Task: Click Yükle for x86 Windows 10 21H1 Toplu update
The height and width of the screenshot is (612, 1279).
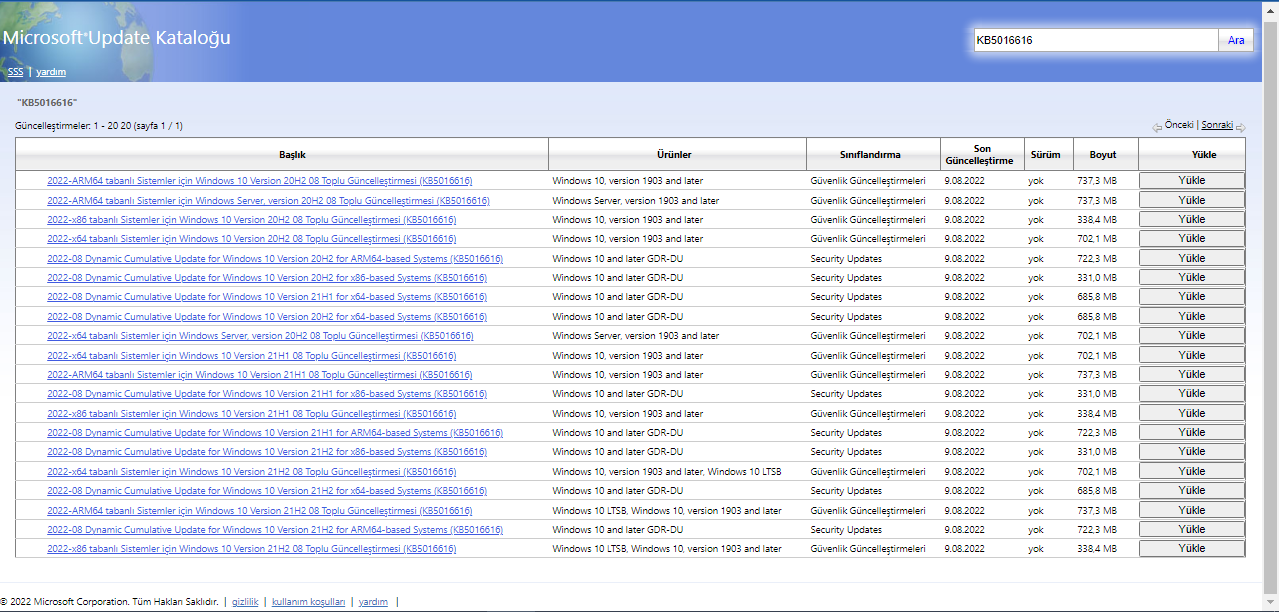Action: 1192,413
